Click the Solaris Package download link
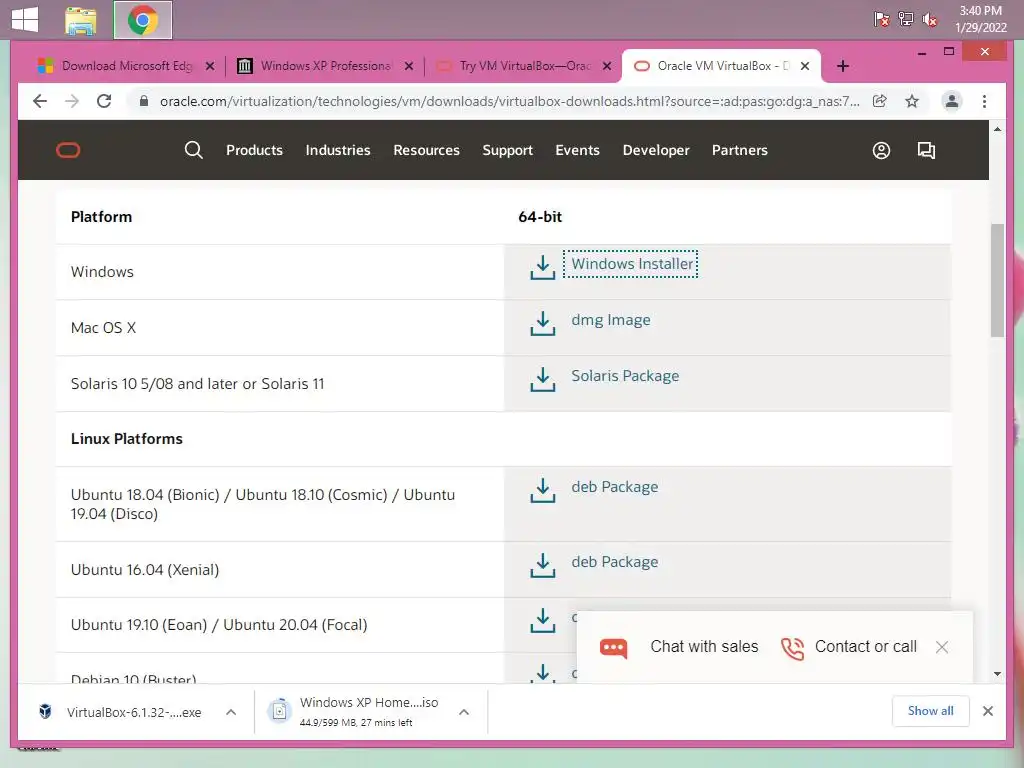This screenshot has height=768, width=1024. tap(625, 376)
